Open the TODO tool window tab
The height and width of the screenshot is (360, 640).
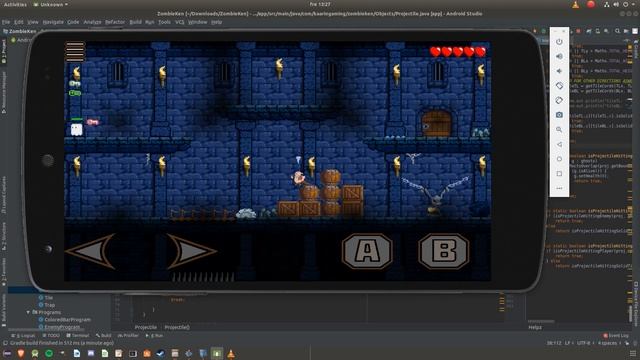point(51,336)
